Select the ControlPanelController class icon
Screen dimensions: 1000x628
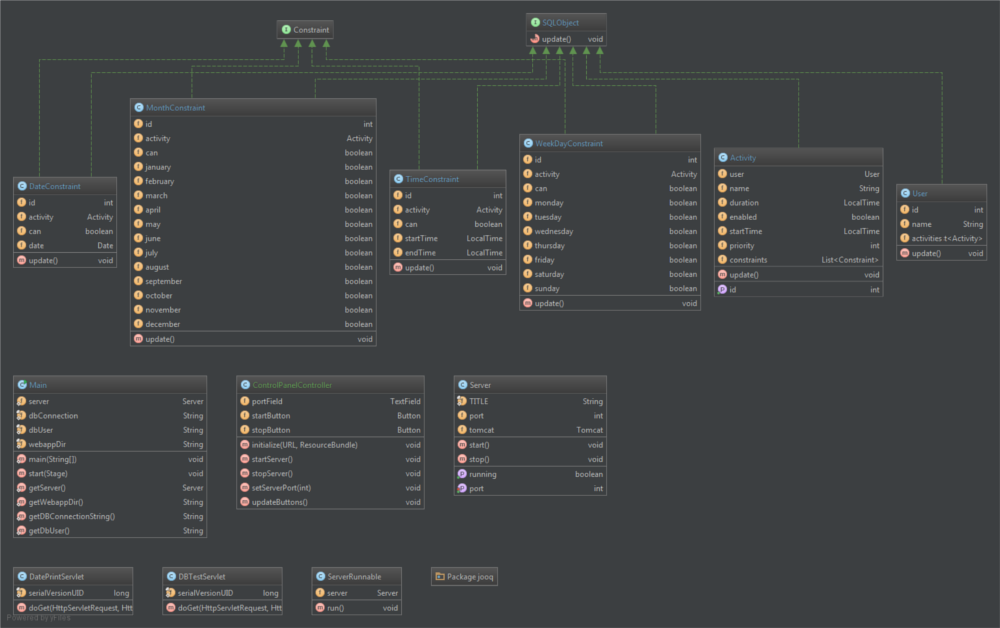pyautogui.click(x=246, y=385)
